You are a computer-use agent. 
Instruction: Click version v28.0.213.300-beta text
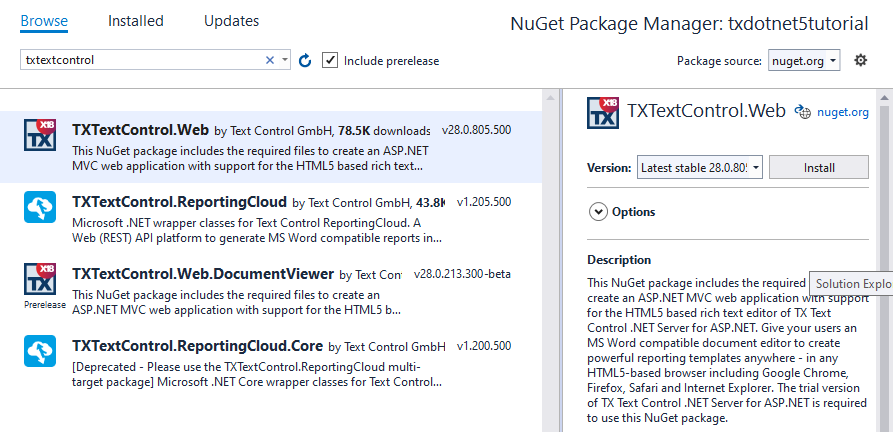[462, 274]
